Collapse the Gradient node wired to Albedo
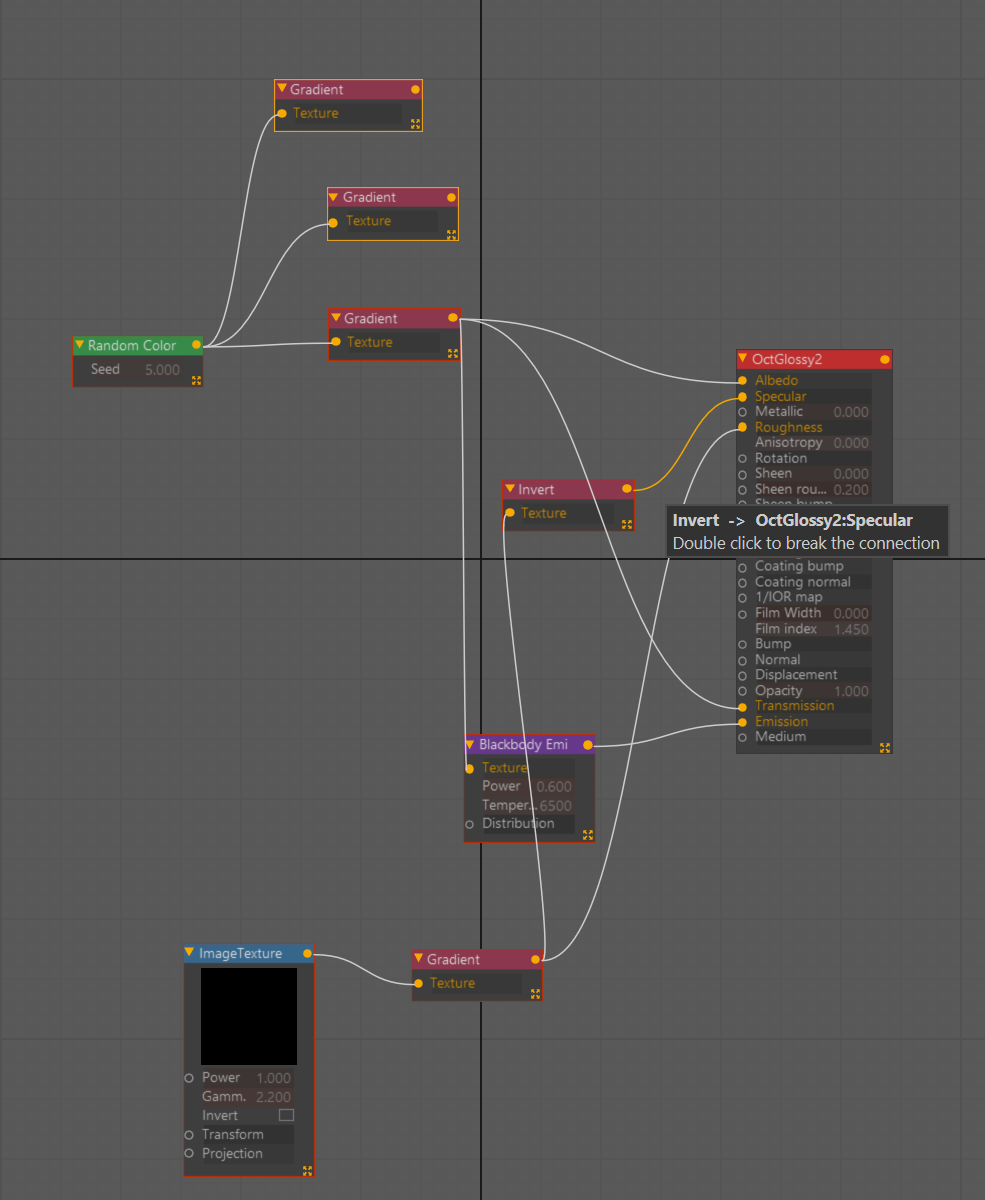The height and width of the screenshot is (1200, 985). point(335,318)
